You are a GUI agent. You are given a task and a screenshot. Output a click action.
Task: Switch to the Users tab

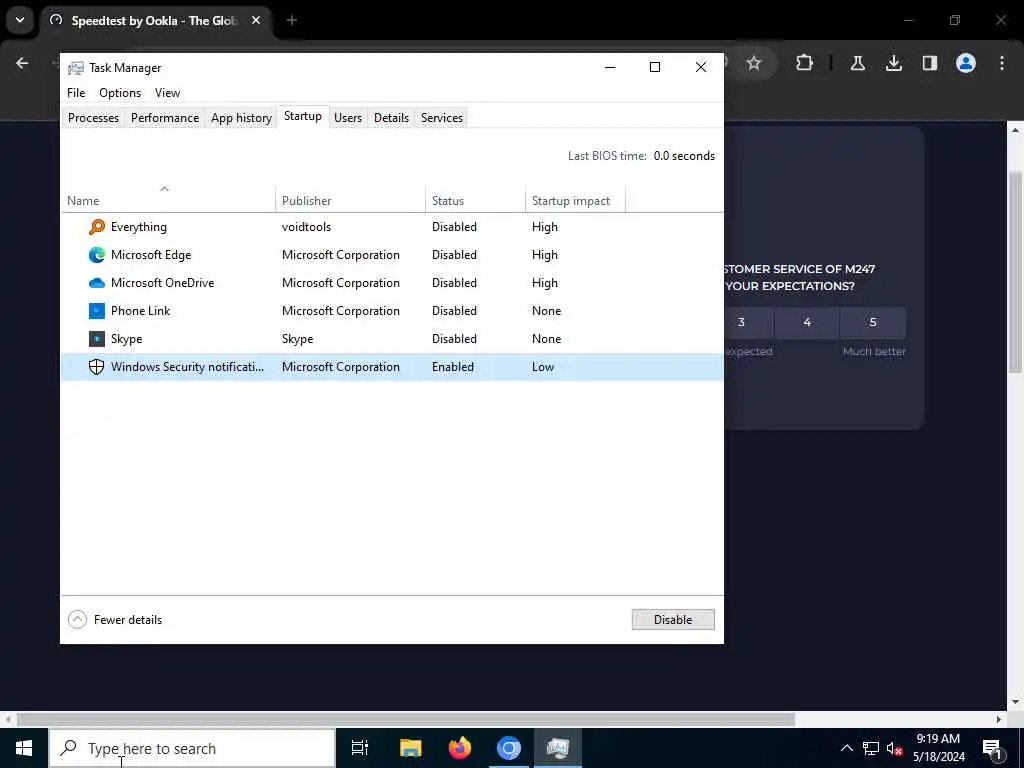347,118
